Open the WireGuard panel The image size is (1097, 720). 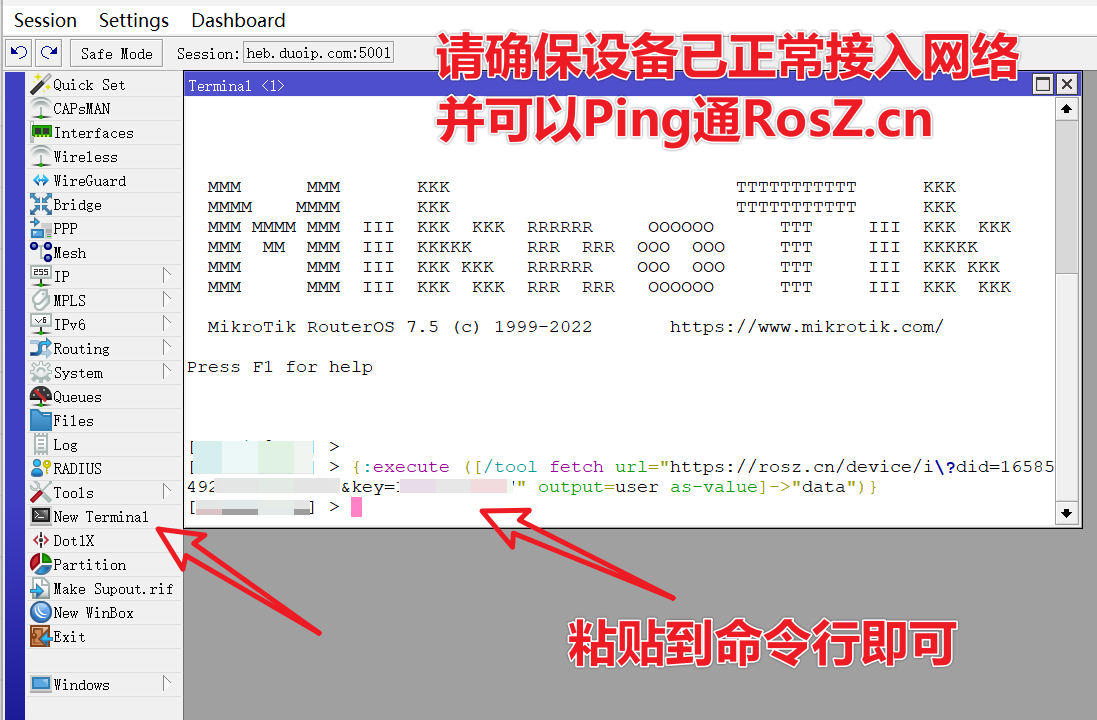pos(78,180)
